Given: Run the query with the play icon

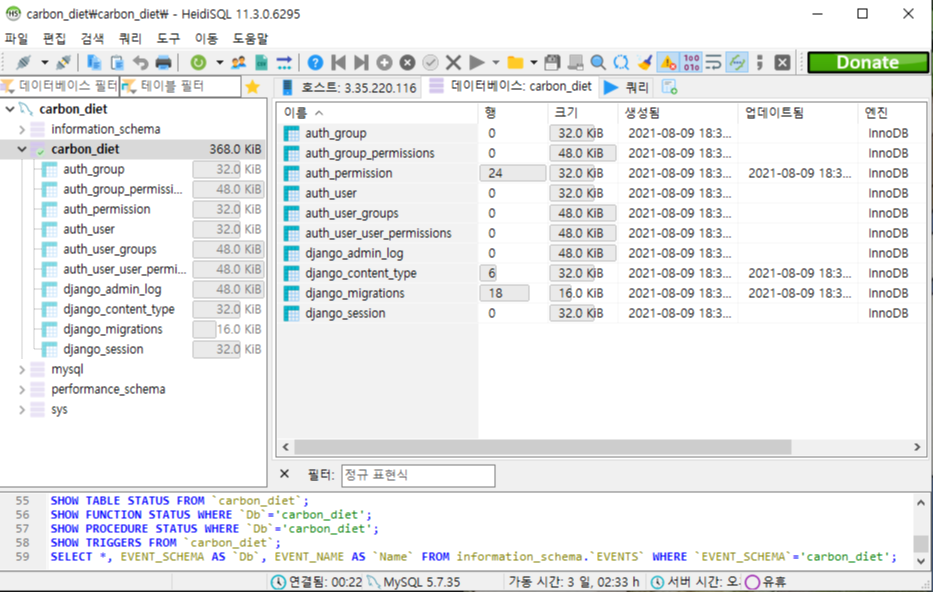Looking at the screenshot, I should point(477,62).
